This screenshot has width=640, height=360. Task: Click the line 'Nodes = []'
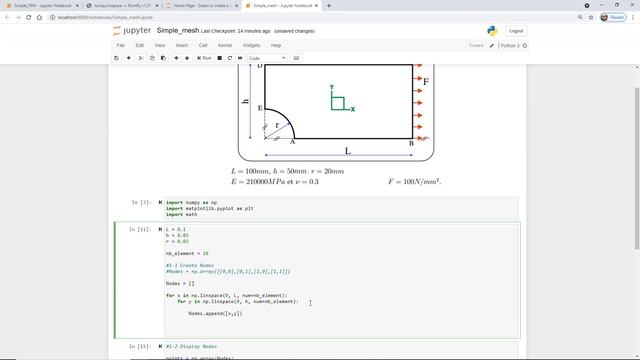coord(180,283)
